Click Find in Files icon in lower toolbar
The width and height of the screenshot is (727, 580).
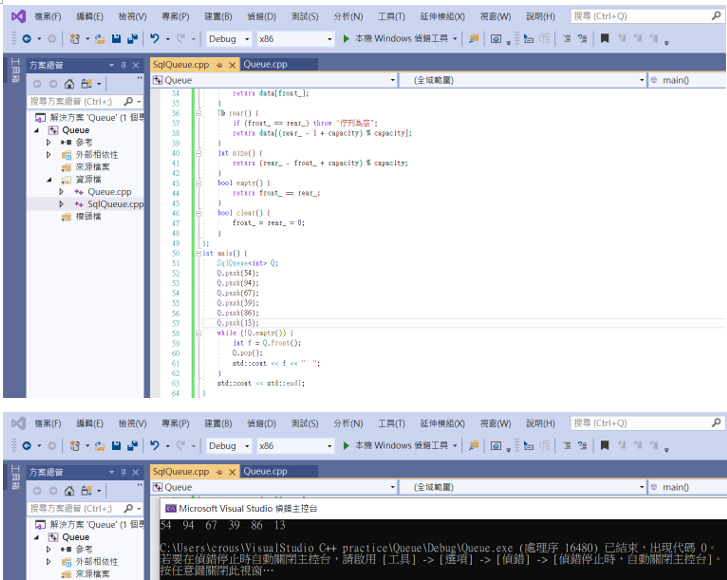[474, 446]
